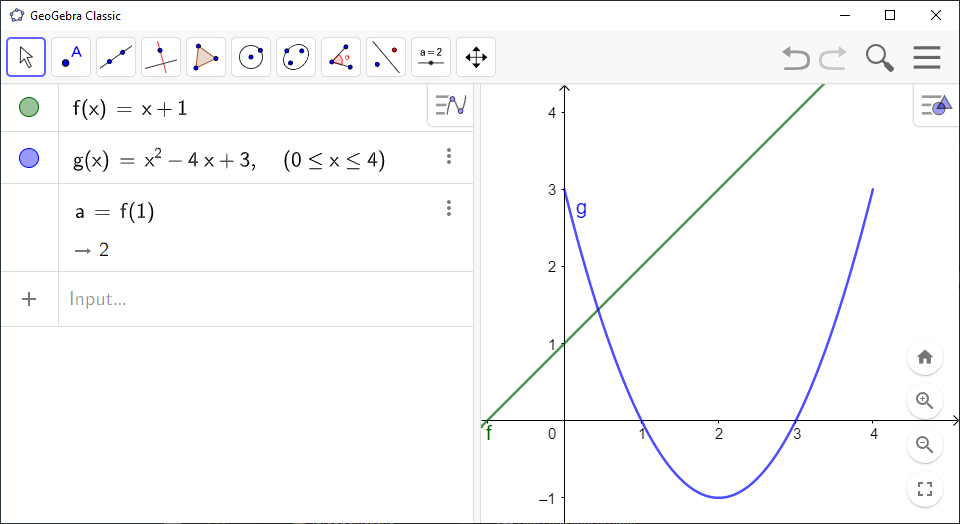Toggle visibility of function g
This screenshot has width=960, height=524.
(x=29, y=158)
